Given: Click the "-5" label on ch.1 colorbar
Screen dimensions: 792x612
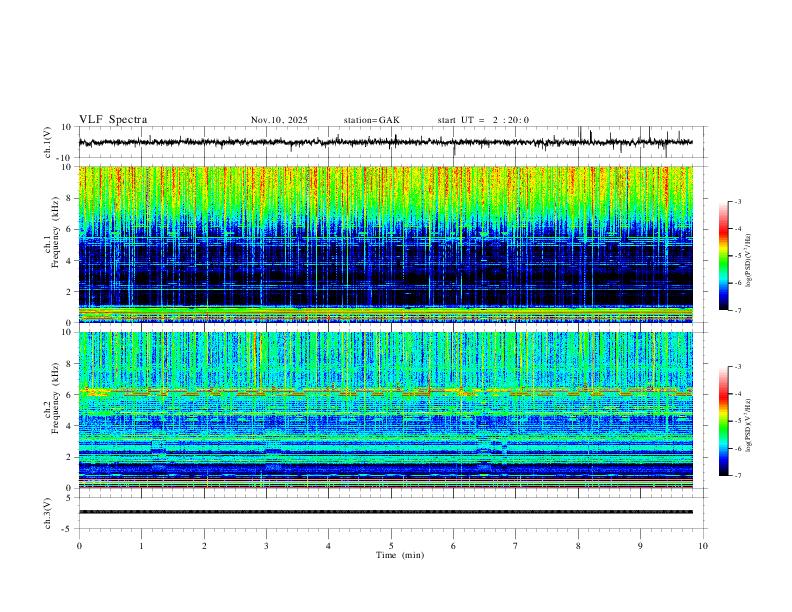Looking at the screenshot, I should coord(738,256).
